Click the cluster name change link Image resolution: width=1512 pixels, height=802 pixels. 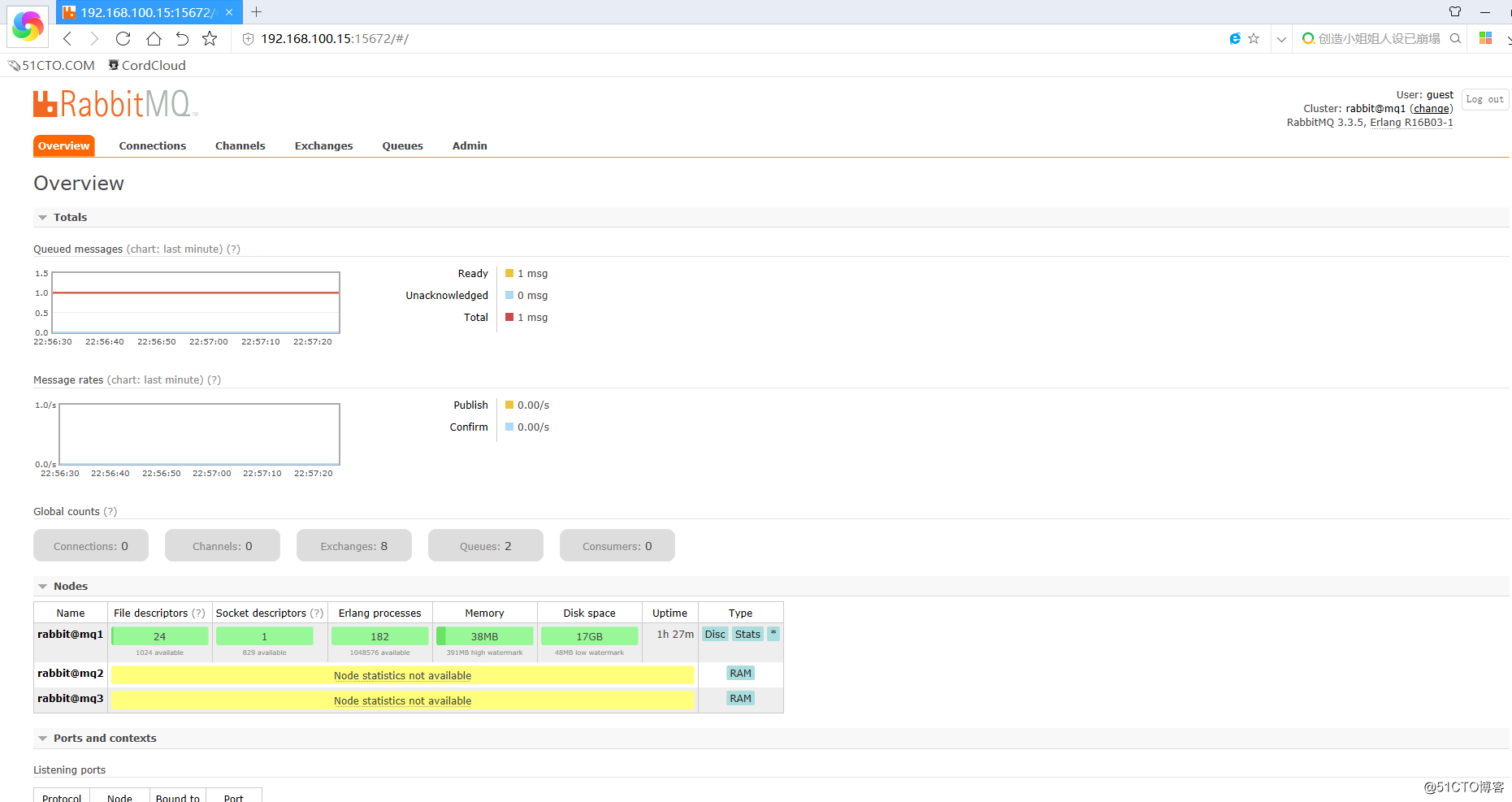click(1432, 108)
